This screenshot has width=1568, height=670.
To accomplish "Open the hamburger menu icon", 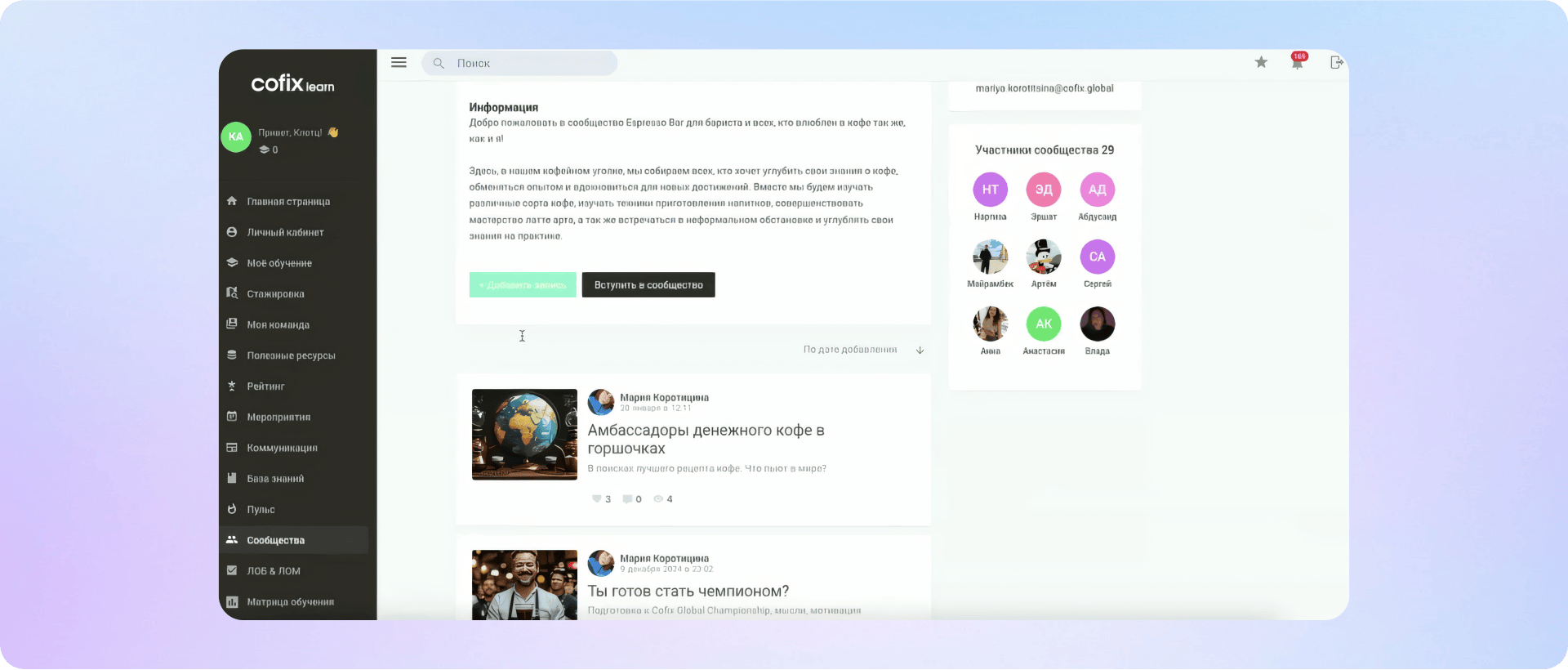I will coord(399,63).
